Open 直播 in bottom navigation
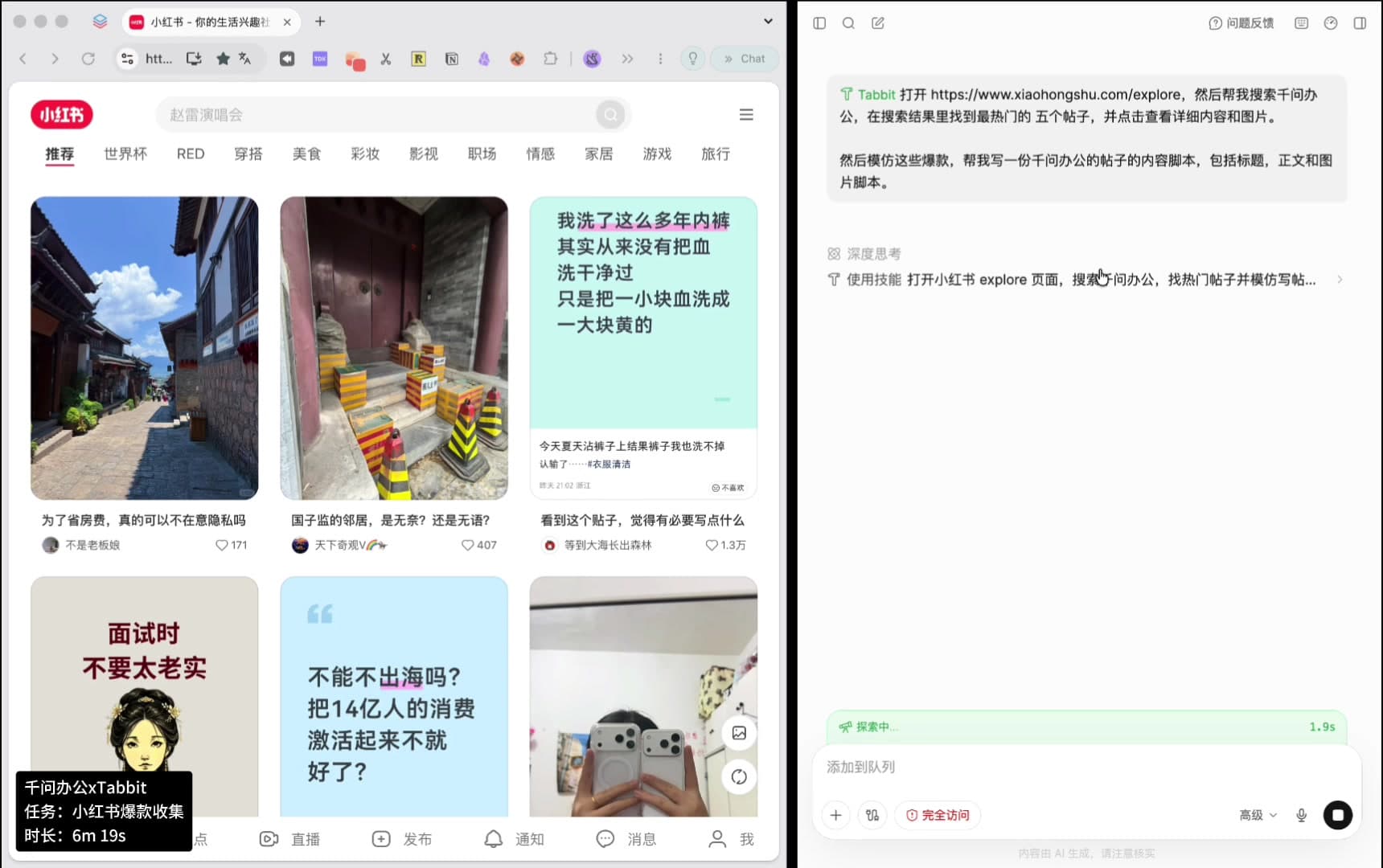Screen dimensions: 1383x868 point(290,839)
